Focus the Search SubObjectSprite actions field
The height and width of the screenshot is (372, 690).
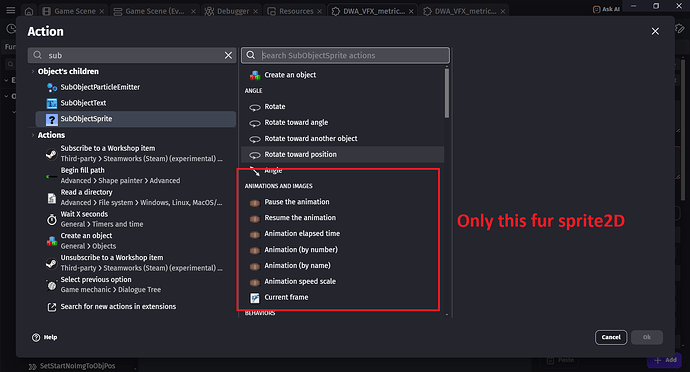click(345, 55)
